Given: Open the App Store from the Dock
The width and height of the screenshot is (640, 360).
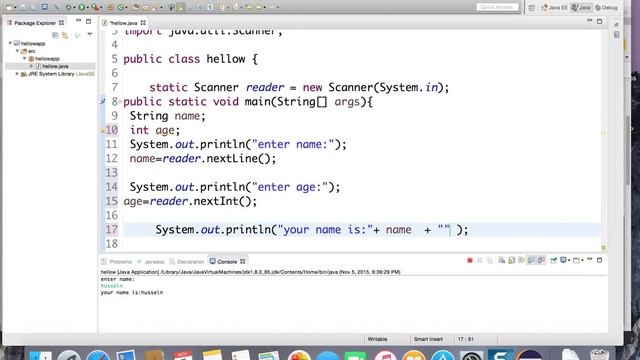Looking at the screenshot, I should coord(443,354).
